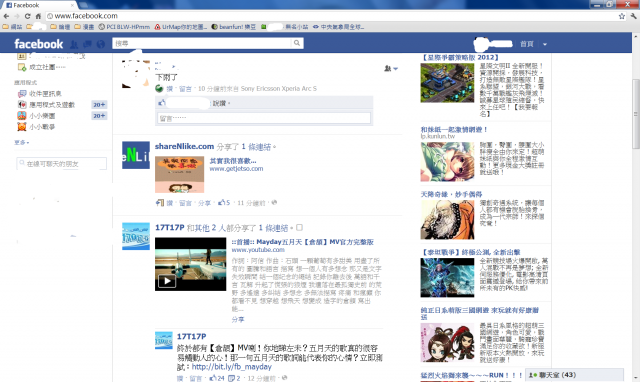Click 讚 on the shareNlike.com post
This screenshot has width=640, height=382.
point(169,203)
